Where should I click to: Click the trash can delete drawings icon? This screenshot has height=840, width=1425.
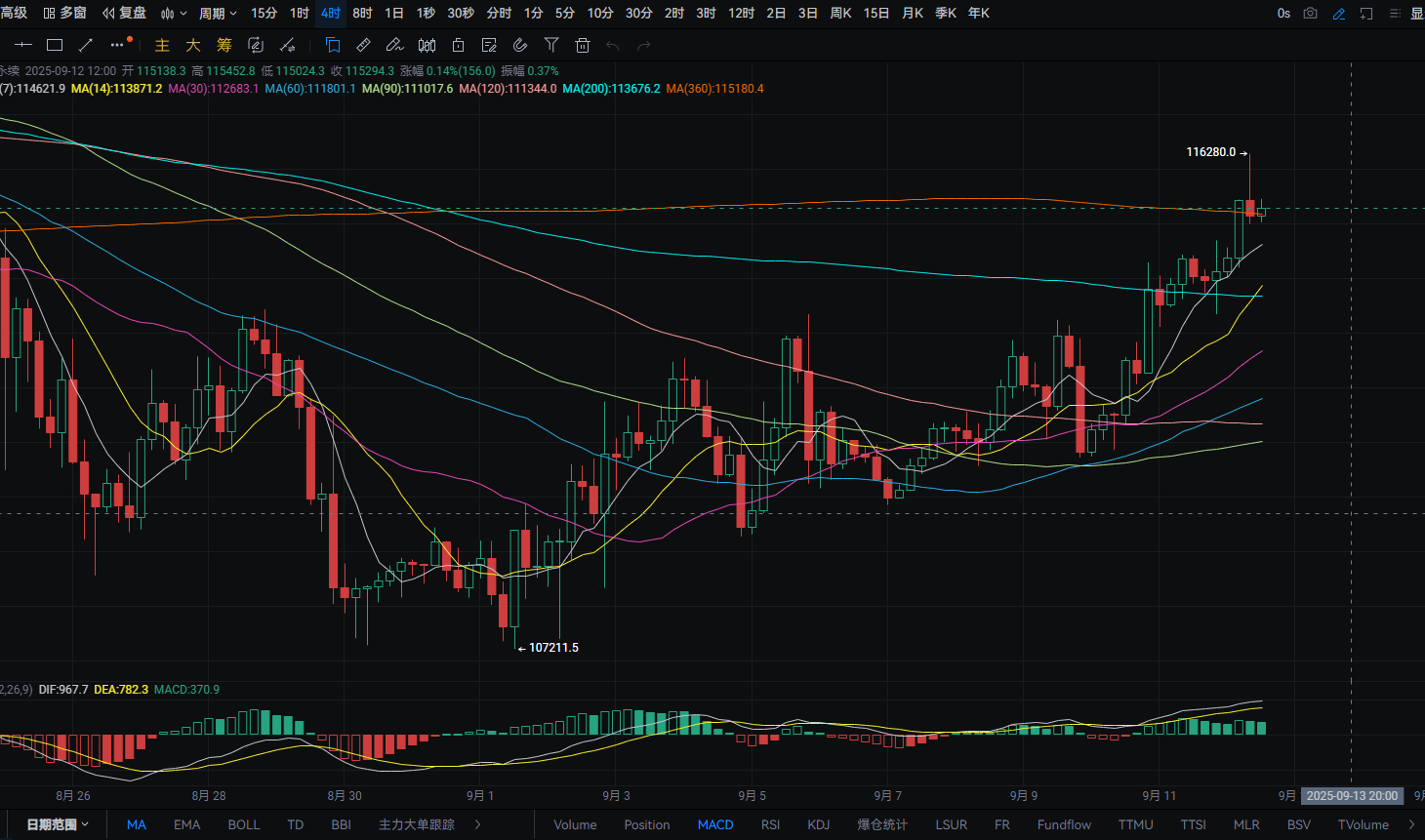click(x=583, y=45)
